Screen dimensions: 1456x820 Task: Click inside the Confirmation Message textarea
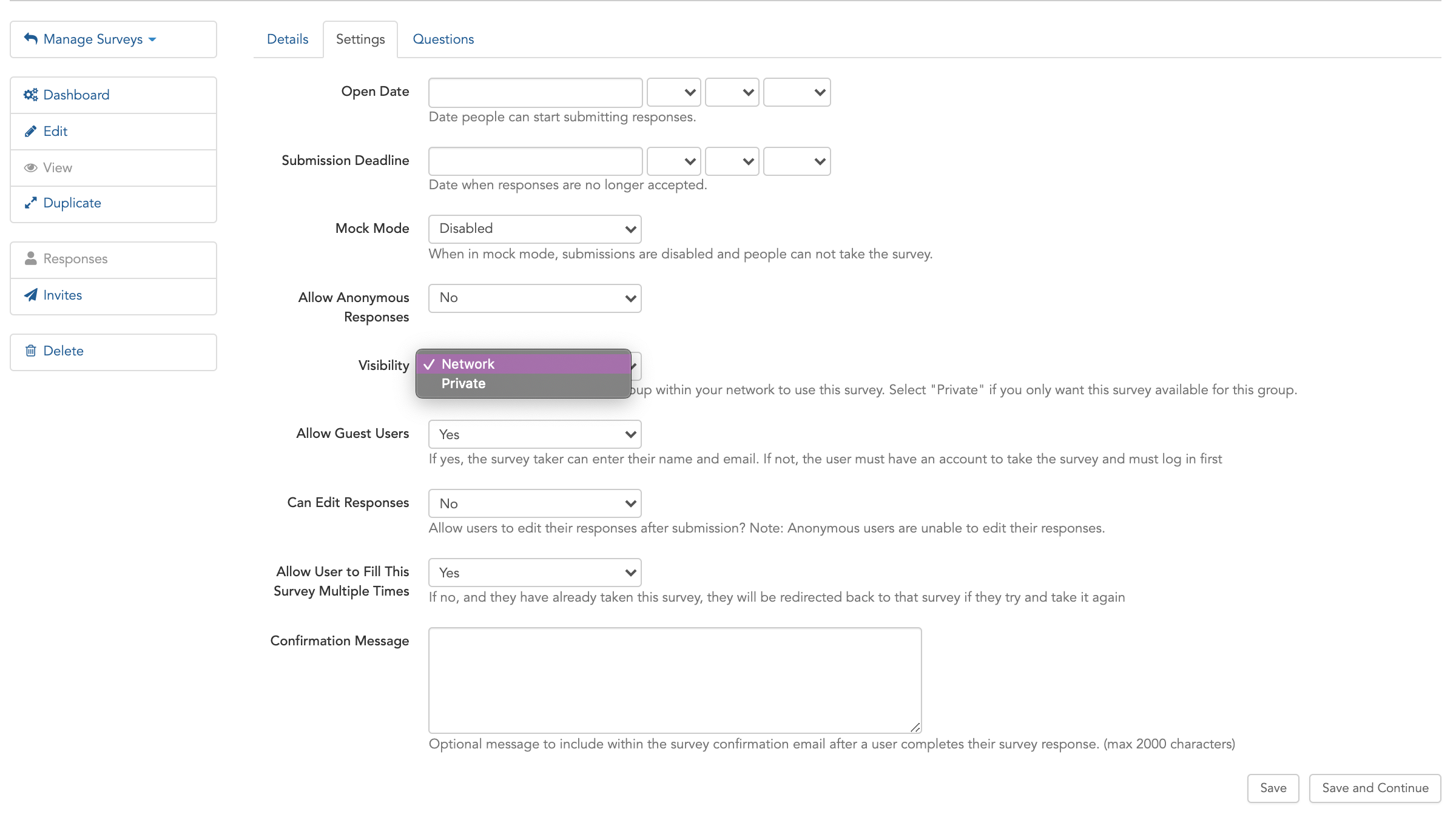pos(675,681)
